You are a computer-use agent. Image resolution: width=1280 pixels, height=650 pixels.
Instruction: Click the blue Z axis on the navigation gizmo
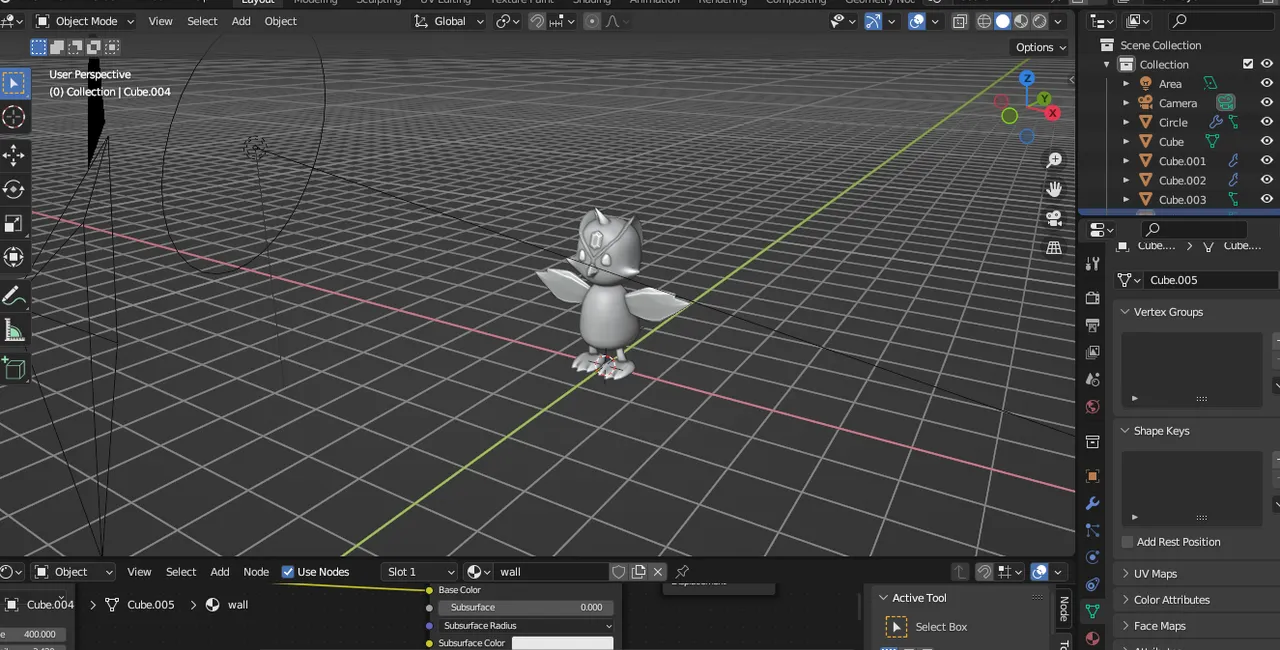click(x=1026, y=78)
